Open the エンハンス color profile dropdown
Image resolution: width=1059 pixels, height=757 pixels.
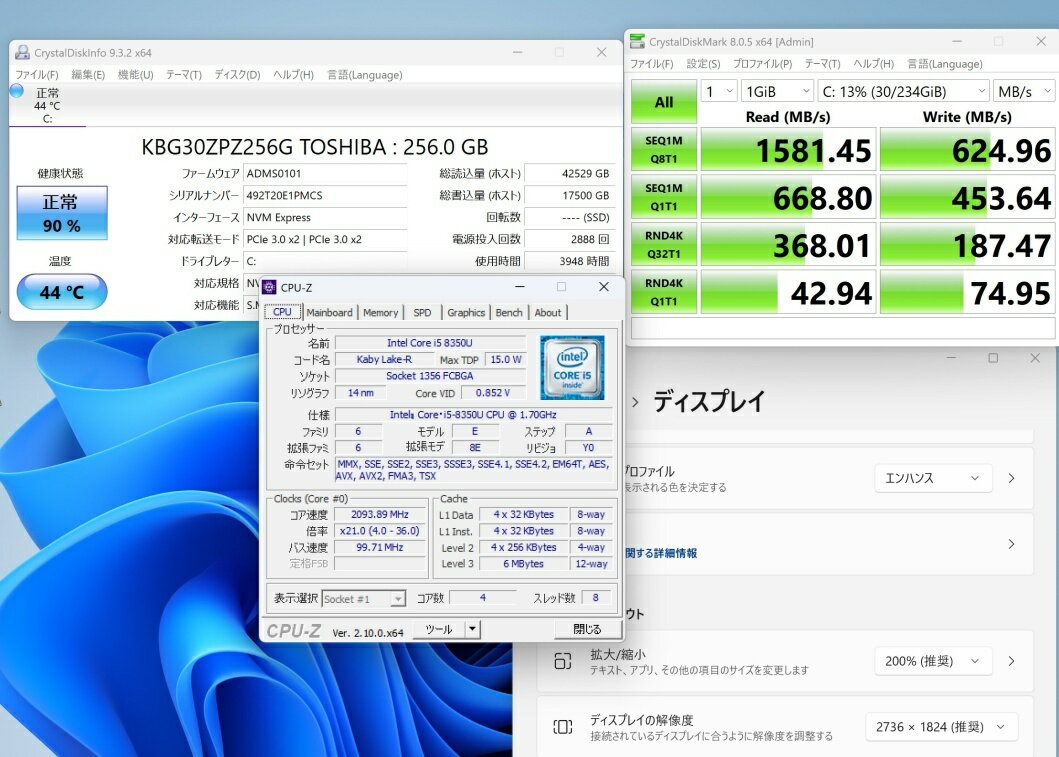(x=932, y=478)
